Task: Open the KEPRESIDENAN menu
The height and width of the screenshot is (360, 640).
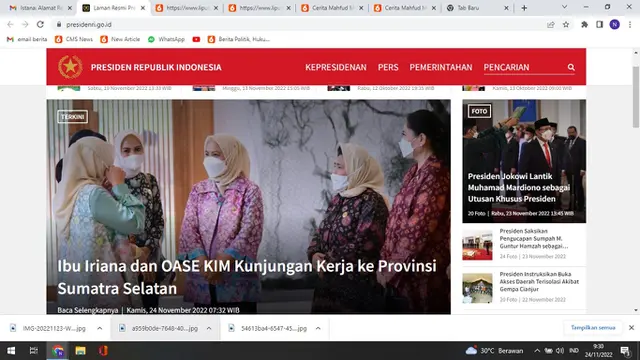Action: click(336, 67)
